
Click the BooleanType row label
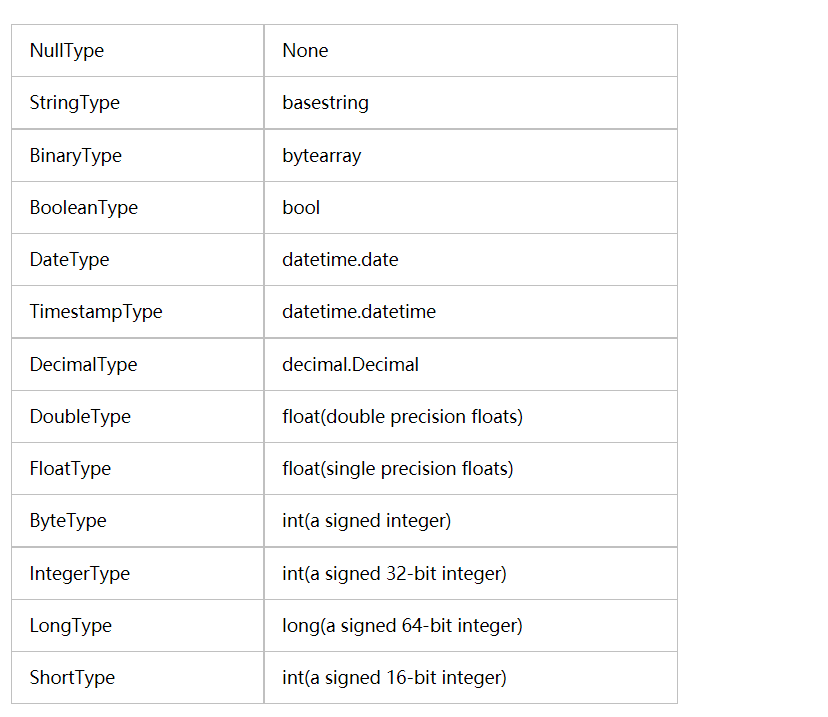pyautogui.click(x=83, y=207)
